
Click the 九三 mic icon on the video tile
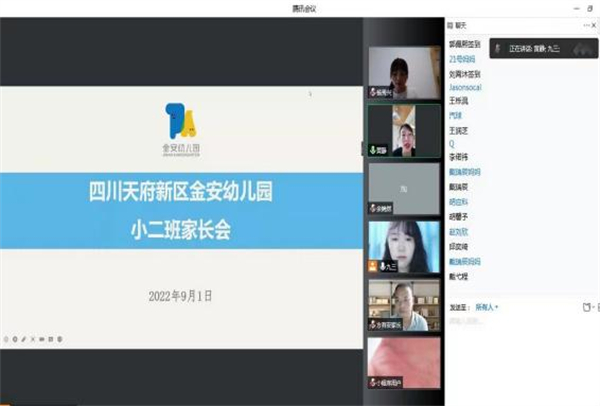(x=384, y=267)
